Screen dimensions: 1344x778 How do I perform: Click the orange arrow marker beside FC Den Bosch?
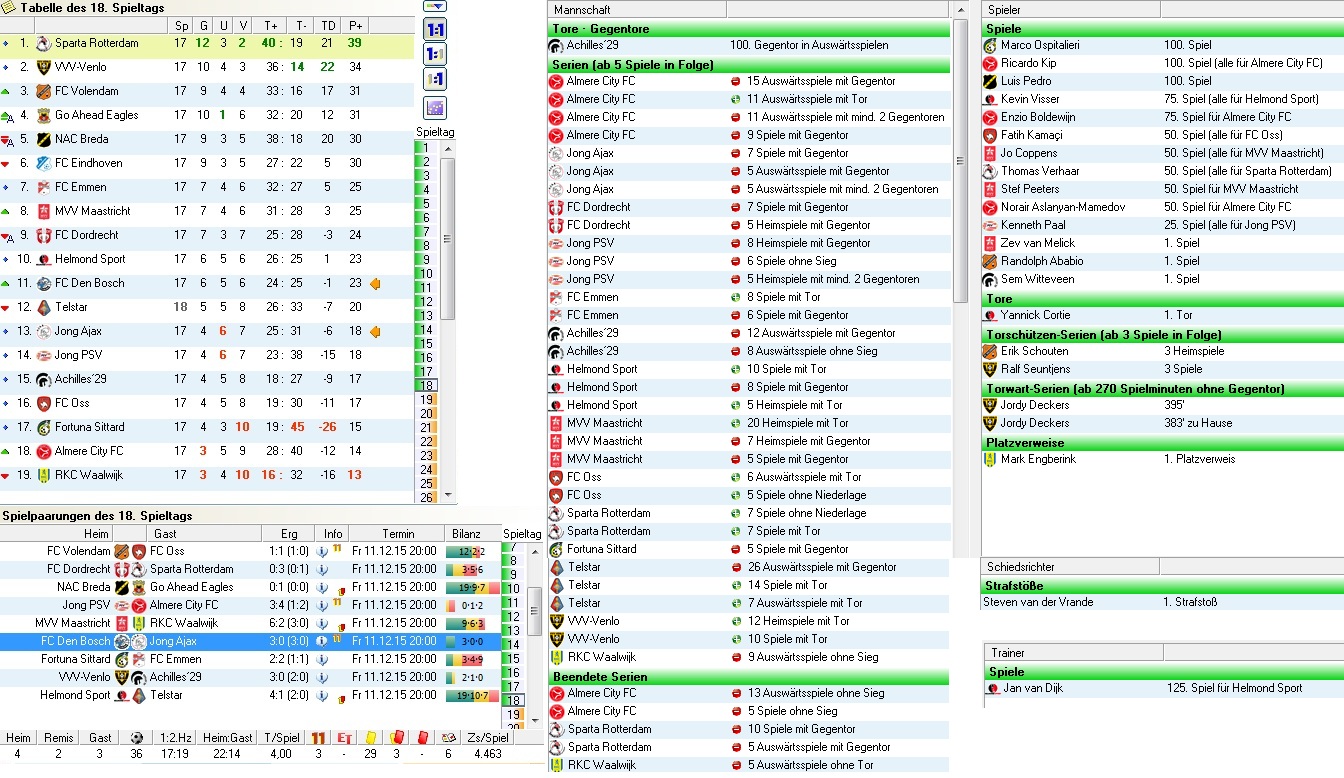point(376,284)
